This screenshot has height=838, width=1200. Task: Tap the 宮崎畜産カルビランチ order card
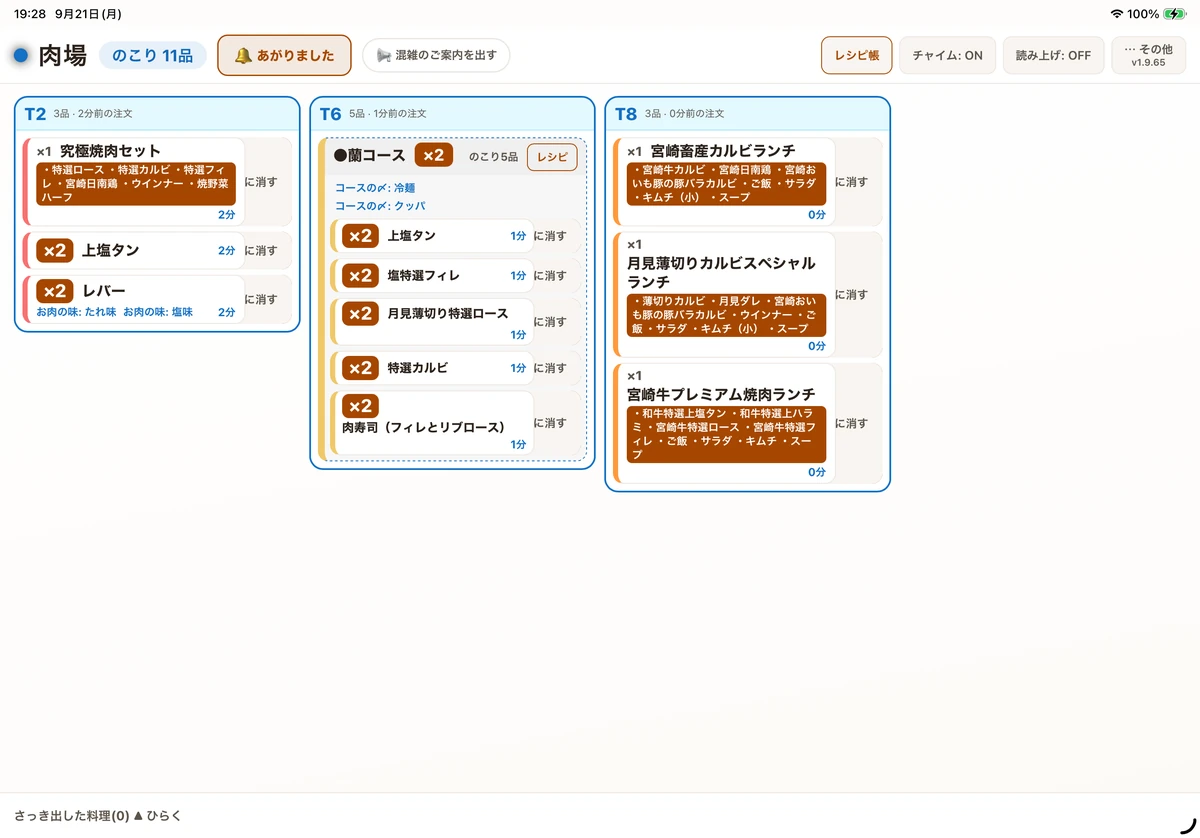pyautogui.click(x=725, y=182)
